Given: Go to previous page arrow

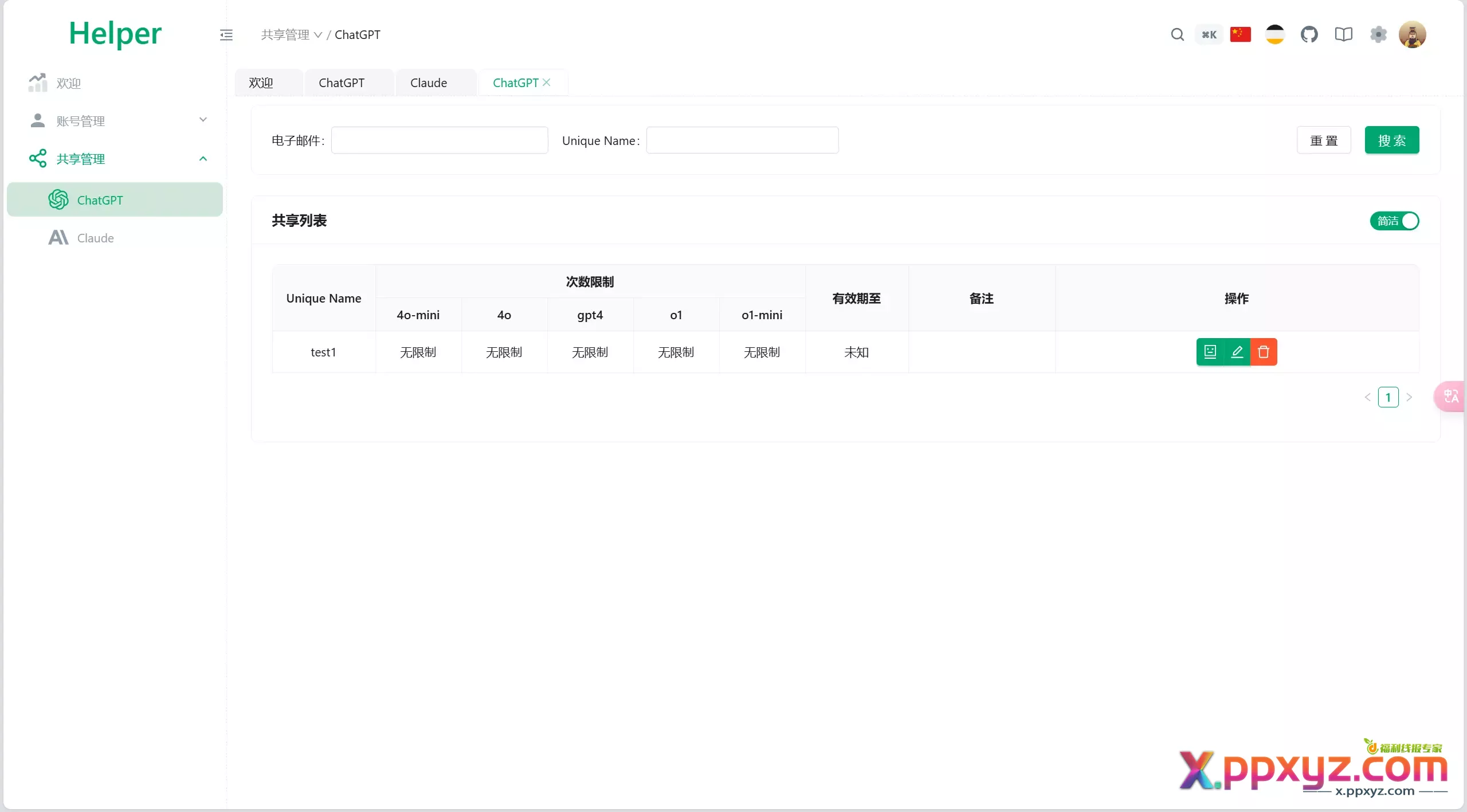Looking at the screenshot, I should pyautogui.click(x=1367, y=397).
